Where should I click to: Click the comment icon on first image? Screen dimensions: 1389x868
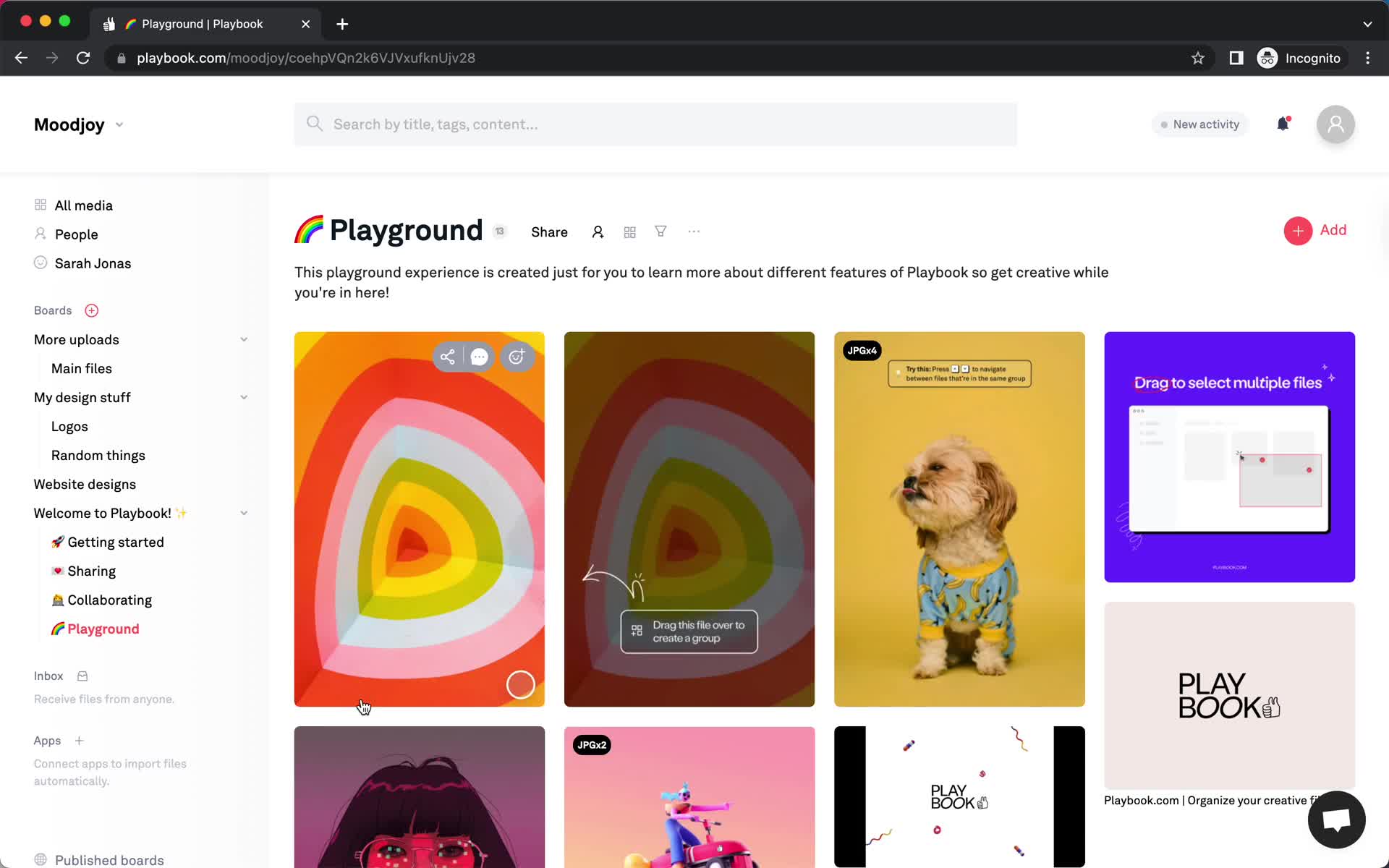479,357
